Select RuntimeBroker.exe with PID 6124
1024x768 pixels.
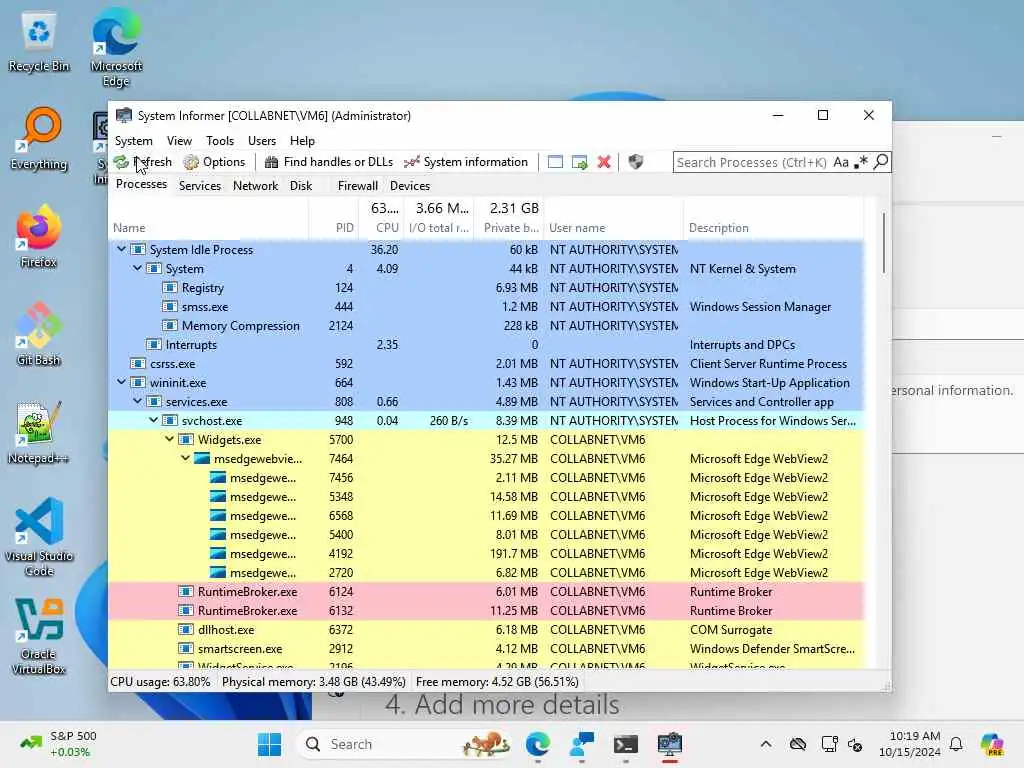487,591
